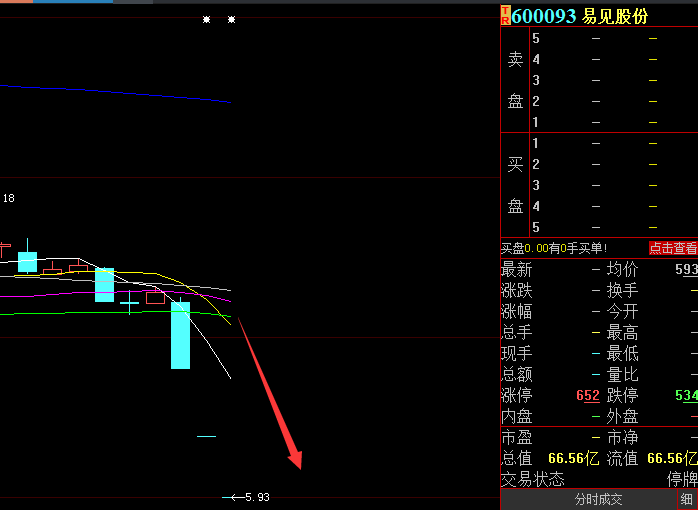Click the 买盘0.00有0手买单! notice text
This screenshot has width=698, height=510.
[x=554, y=248]
